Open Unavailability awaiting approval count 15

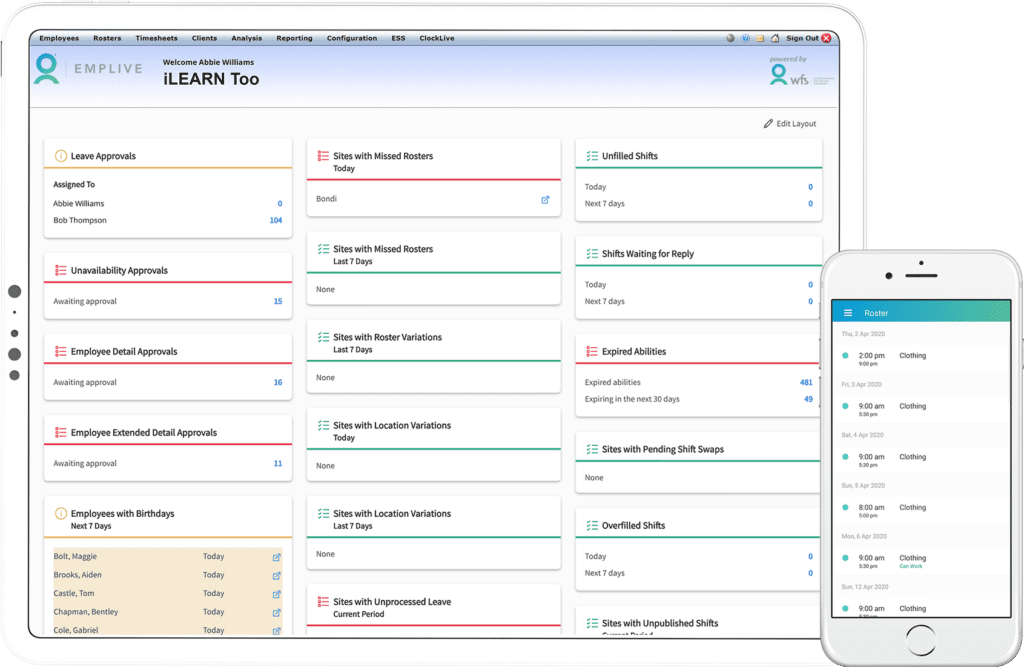[x=278, y=301]
